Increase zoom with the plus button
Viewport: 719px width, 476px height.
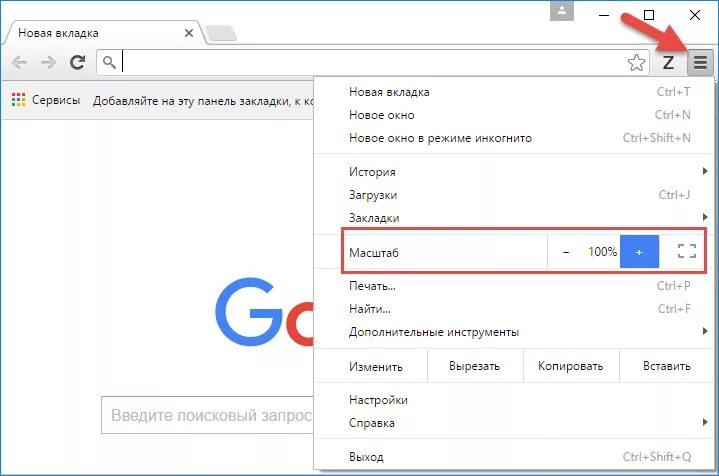pos(639,251)
